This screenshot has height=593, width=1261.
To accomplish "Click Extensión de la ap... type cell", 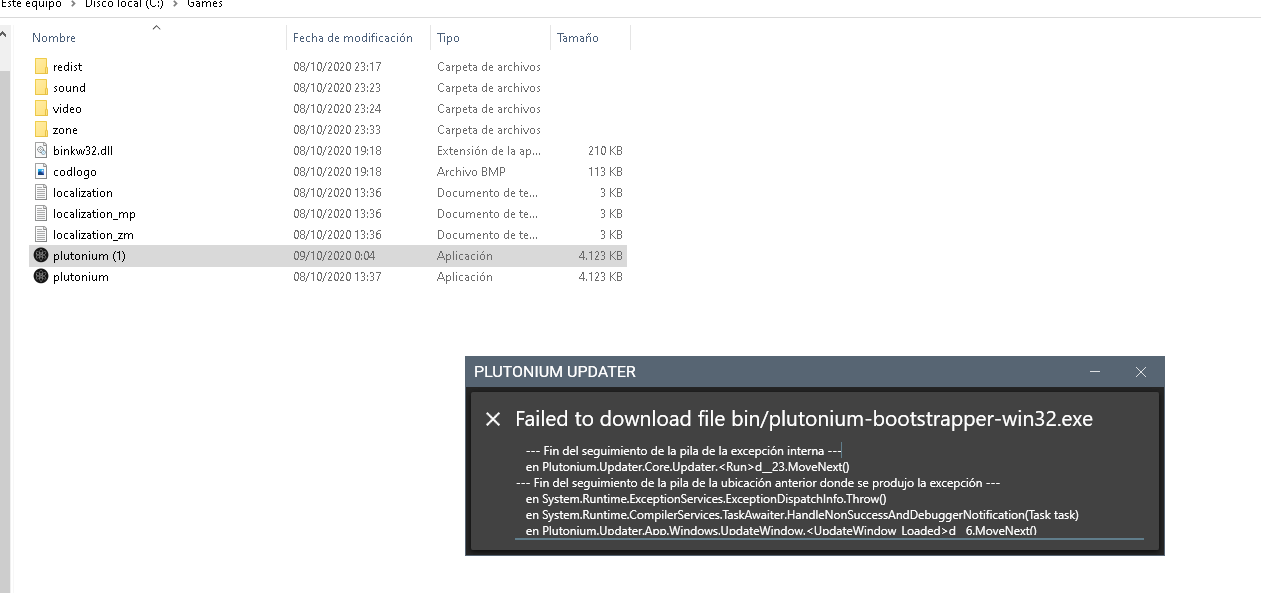I will point(489,151).
